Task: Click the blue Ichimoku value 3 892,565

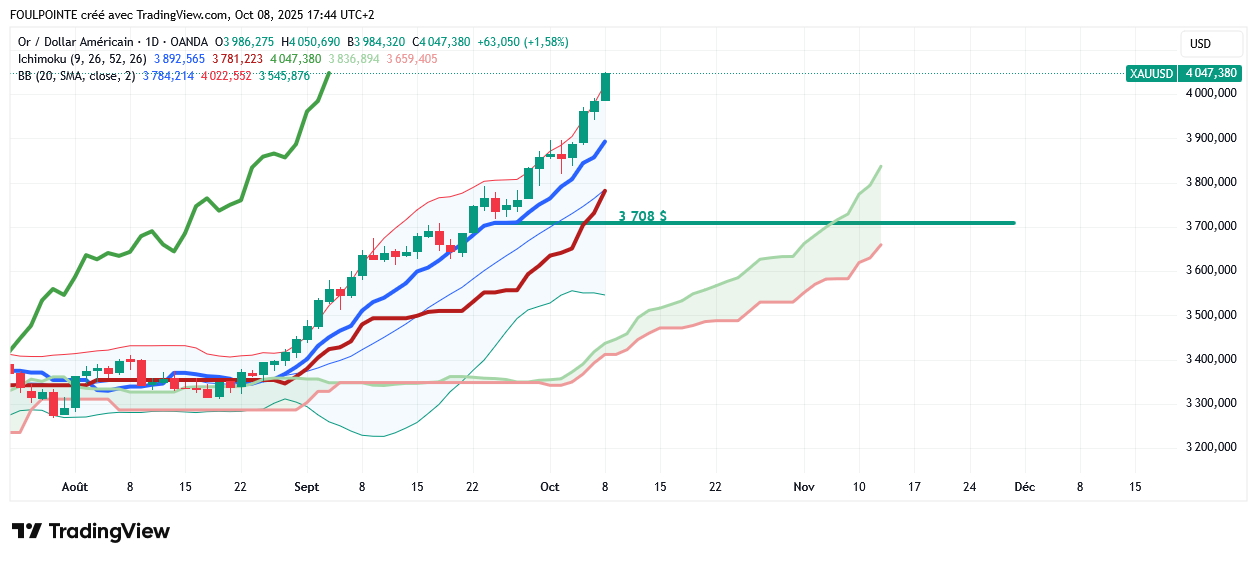Action: pyautogui.click(x=179, y=59)
